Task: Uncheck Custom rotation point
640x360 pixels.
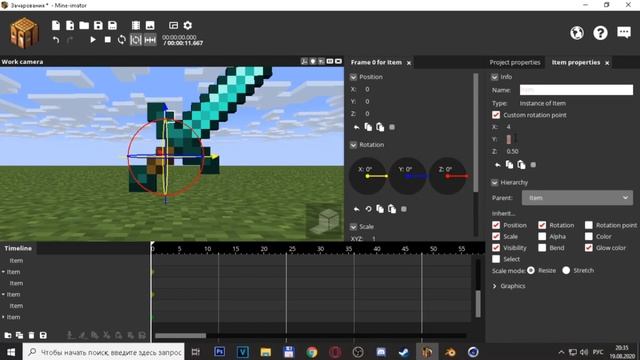Action: (496, 115)
